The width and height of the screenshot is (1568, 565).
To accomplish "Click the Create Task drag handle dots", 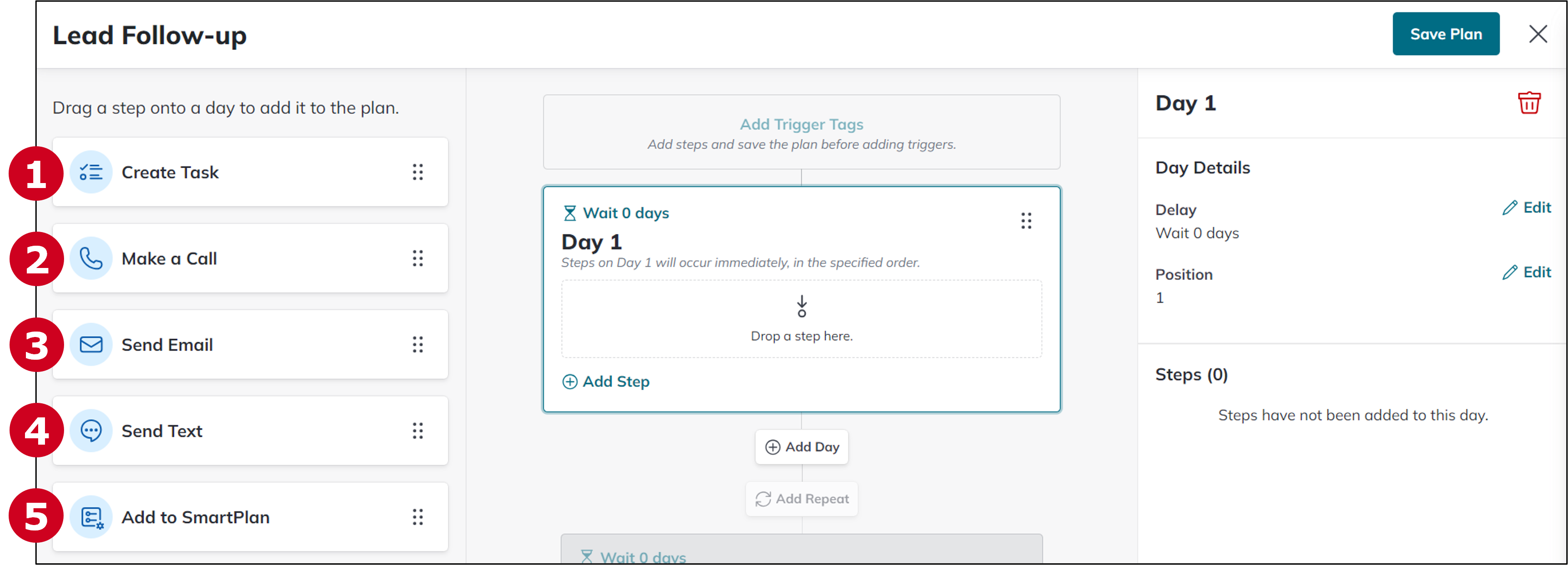I will [x=418, y=173].
